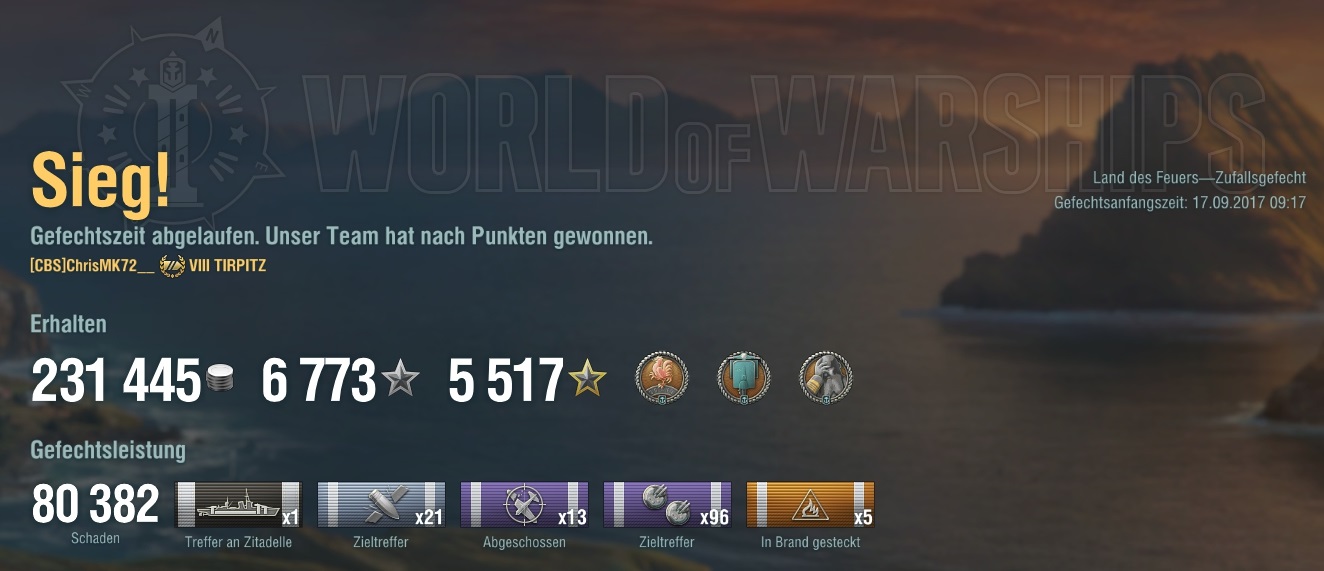Click the In Brand gesteckt ribbon

[810, 505]
